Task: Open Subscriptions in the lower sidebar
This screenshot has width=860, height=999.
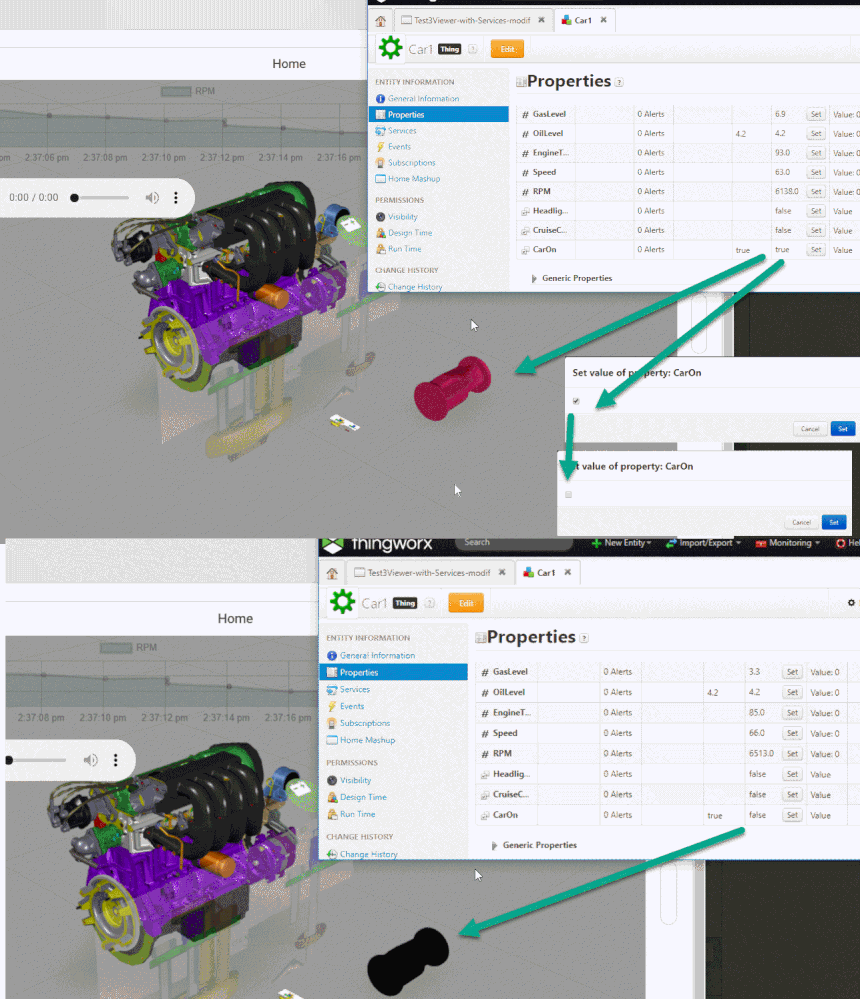Action: 359,724
